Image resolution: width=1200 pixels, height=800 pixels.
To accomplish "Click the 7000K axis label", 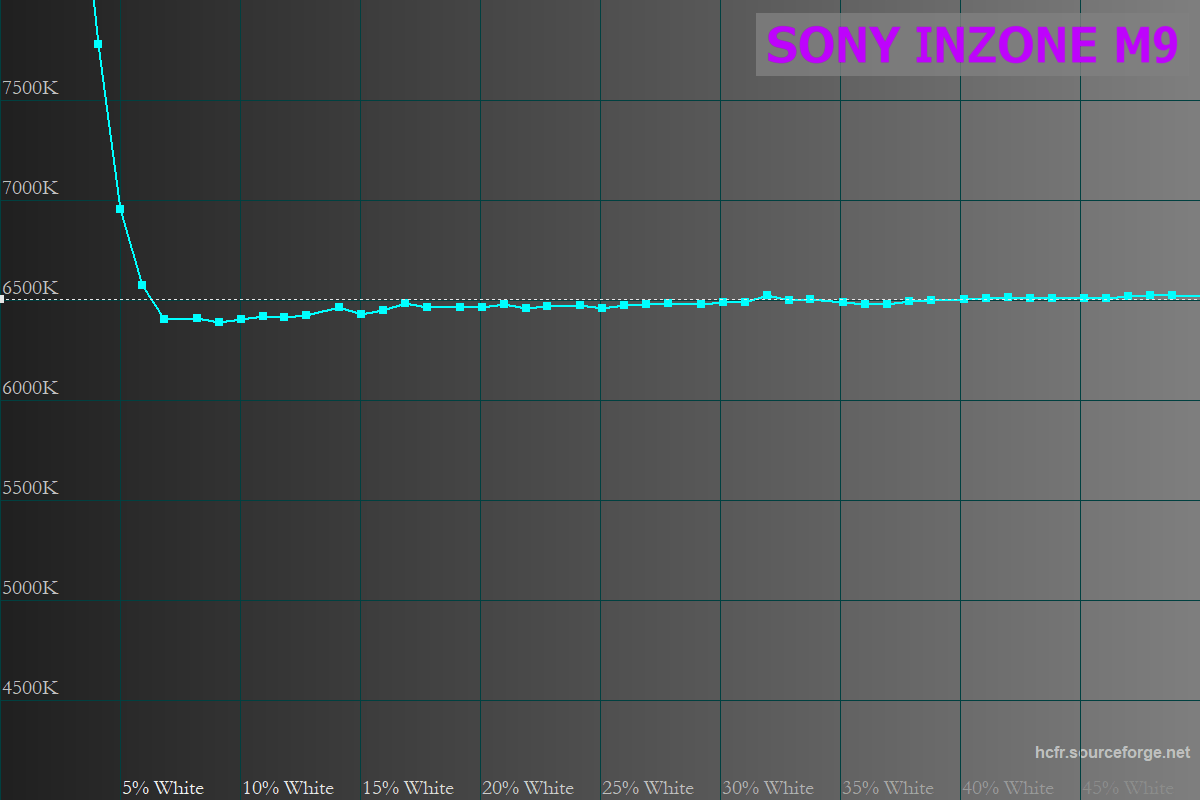I will (x=30, y=188).
